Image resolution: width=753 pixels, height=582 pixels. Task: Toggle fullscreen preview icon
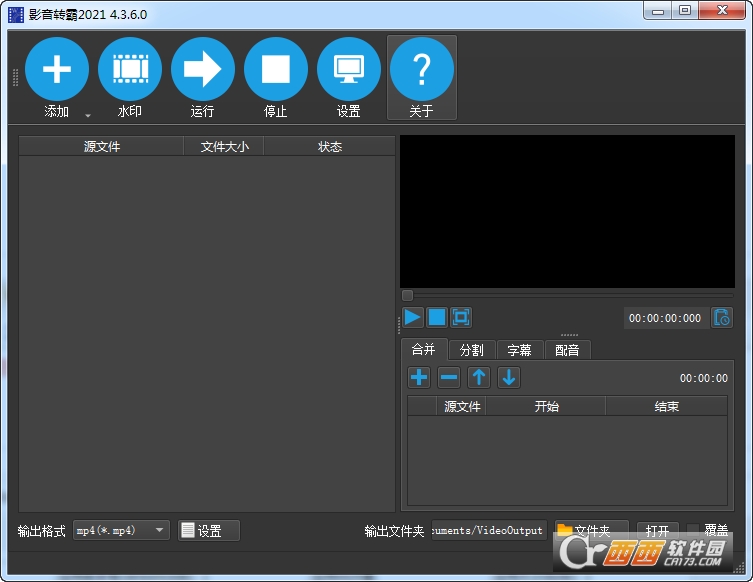pos(461,317)
